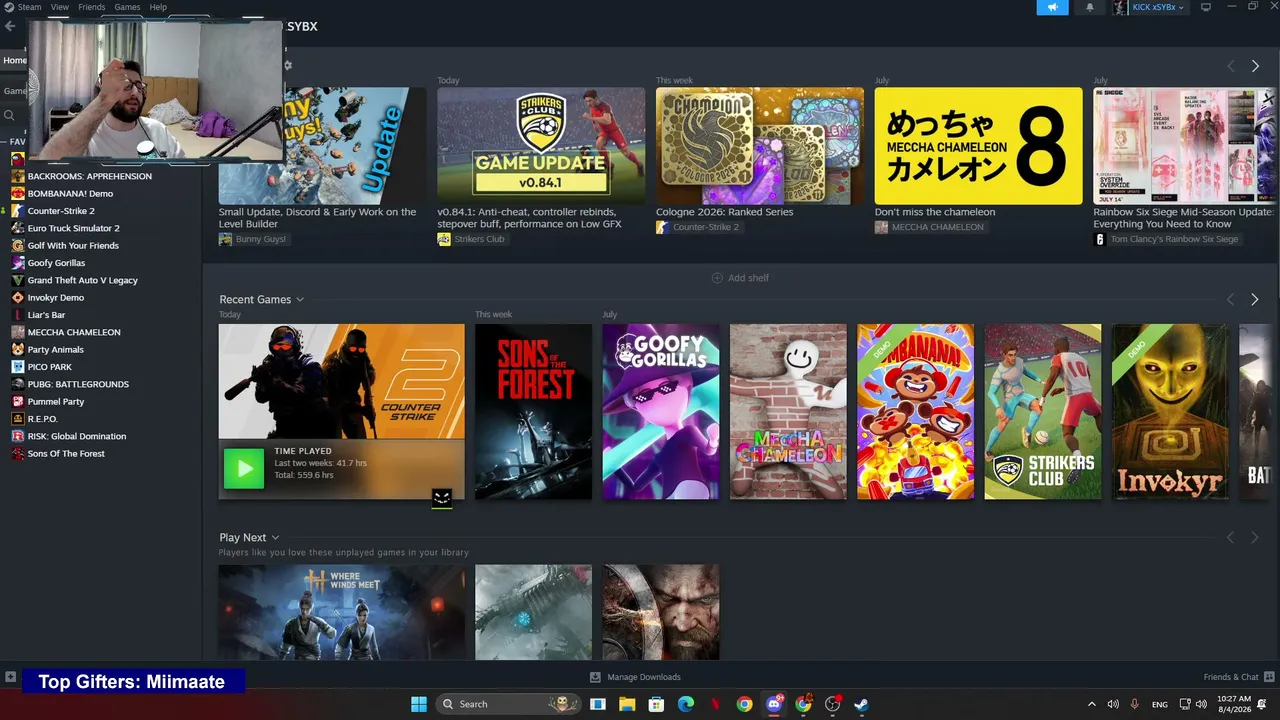Select PUBG: BATTLEGROUNDS in library list
Screen dimensions: 1280x720
tap(78, 384)
